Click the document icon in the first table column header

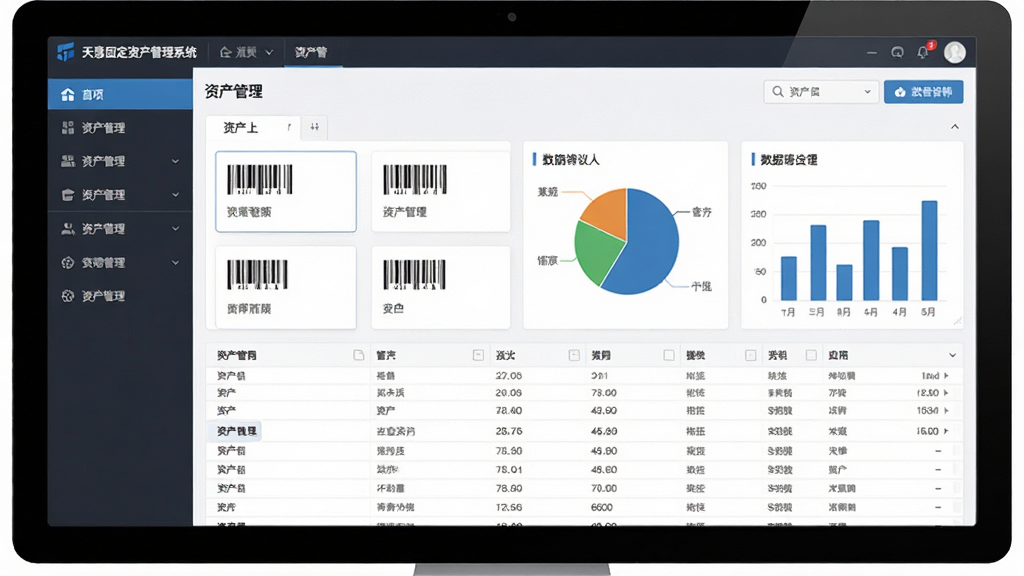click(359, 355)
